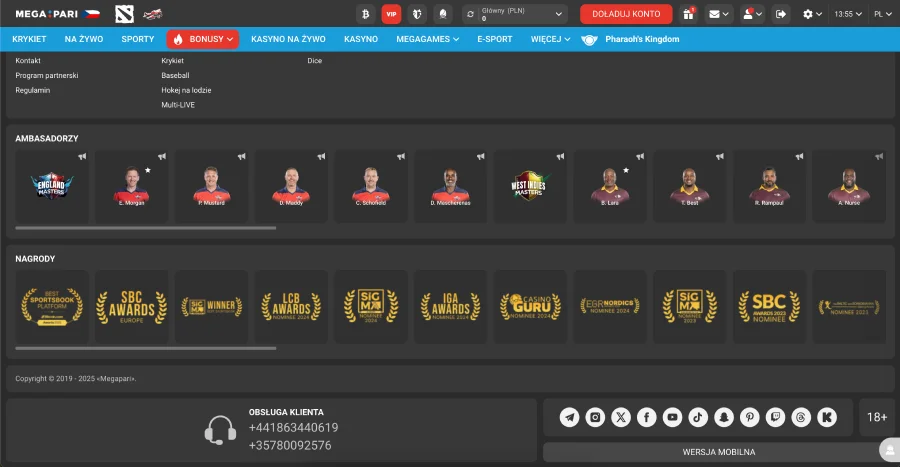The image size is (900, 467).
Task: Click the icon right of the shield in header
Action: click(443, 14)
